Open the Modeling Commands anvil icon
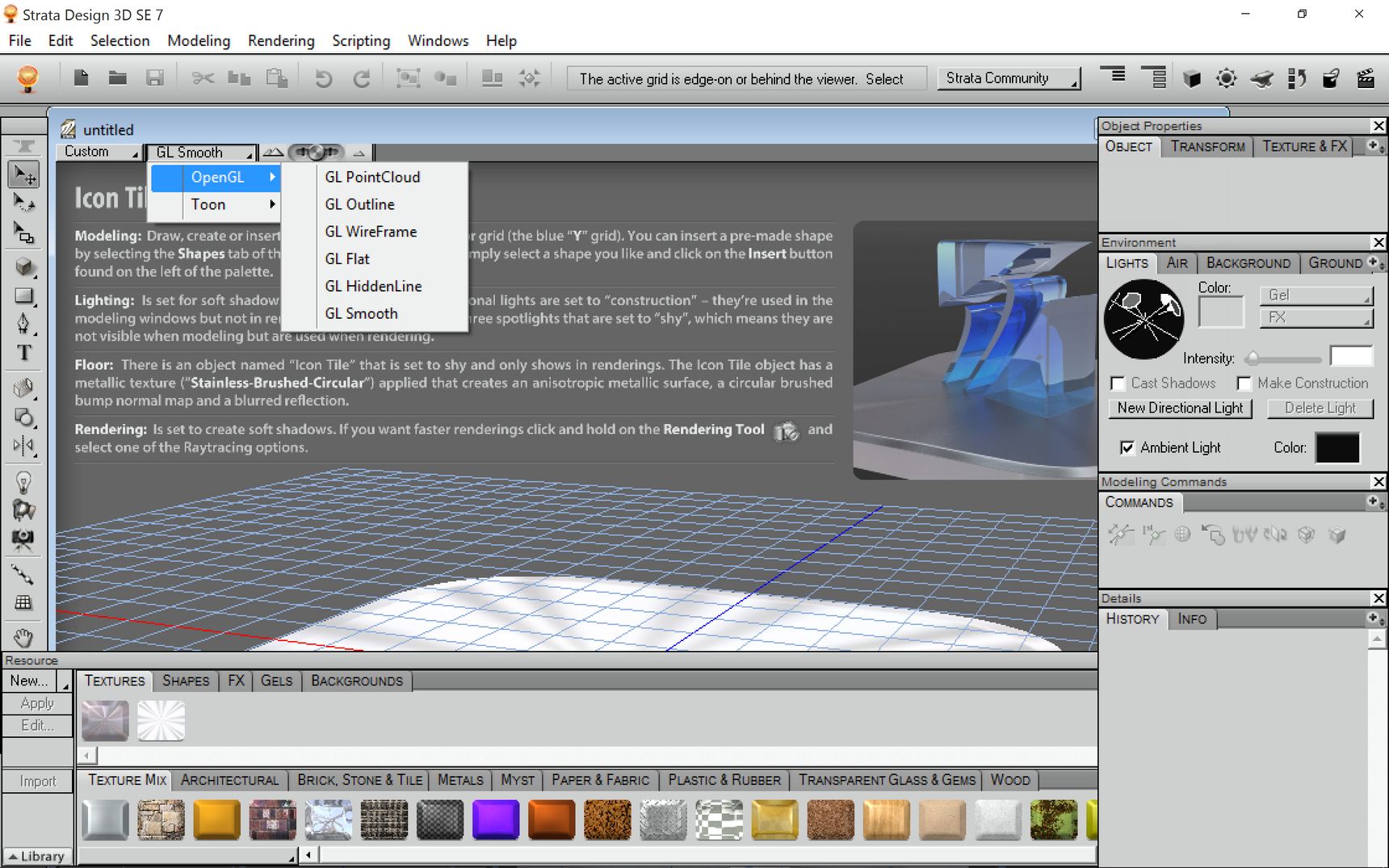1389x868 pixels. point(1261,78)
